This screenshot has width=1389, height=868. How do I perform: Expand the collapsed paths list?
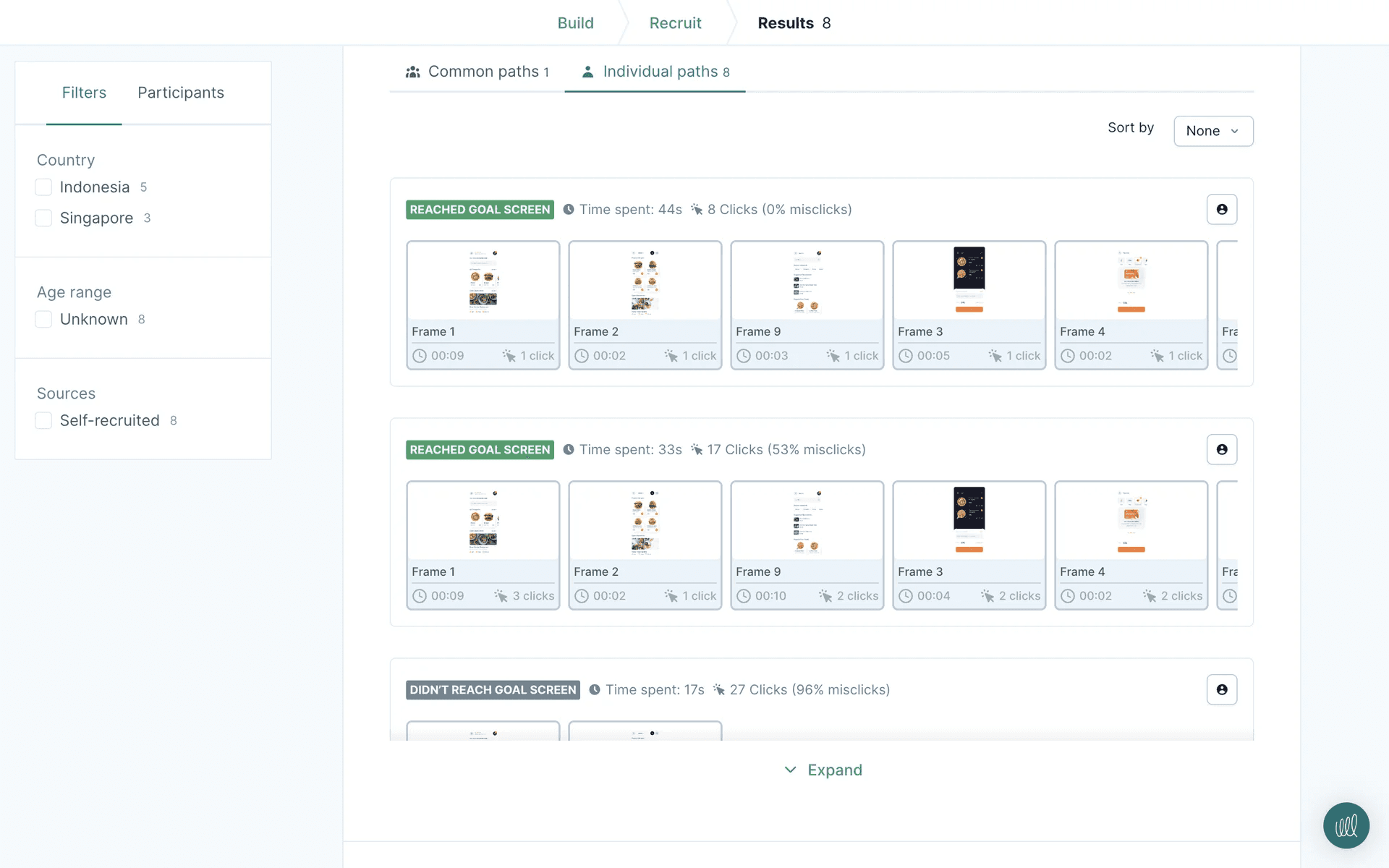(823, 770)
